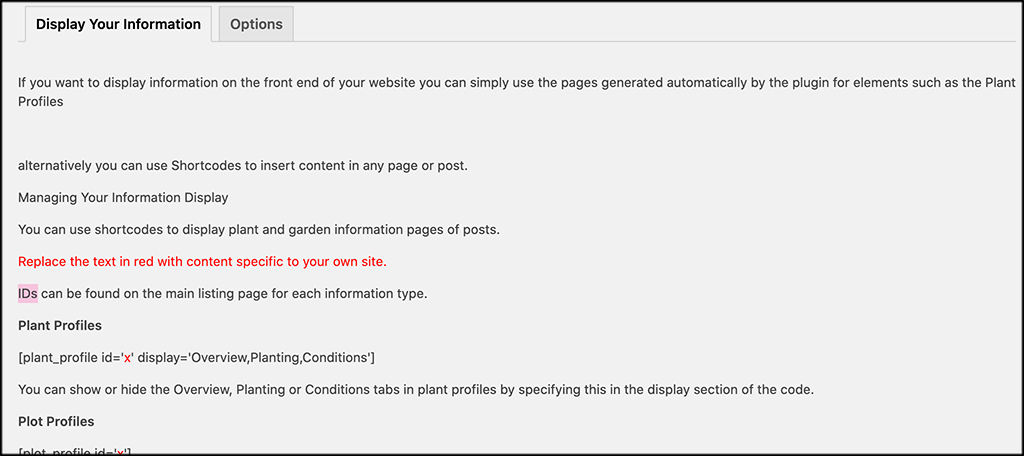Click the red x in plant_profile shortcode

click(127, 358)
